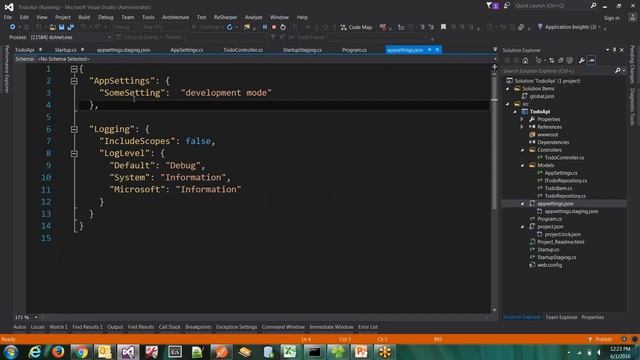Click the bookmark icon in the toolbar

[443, 27]
